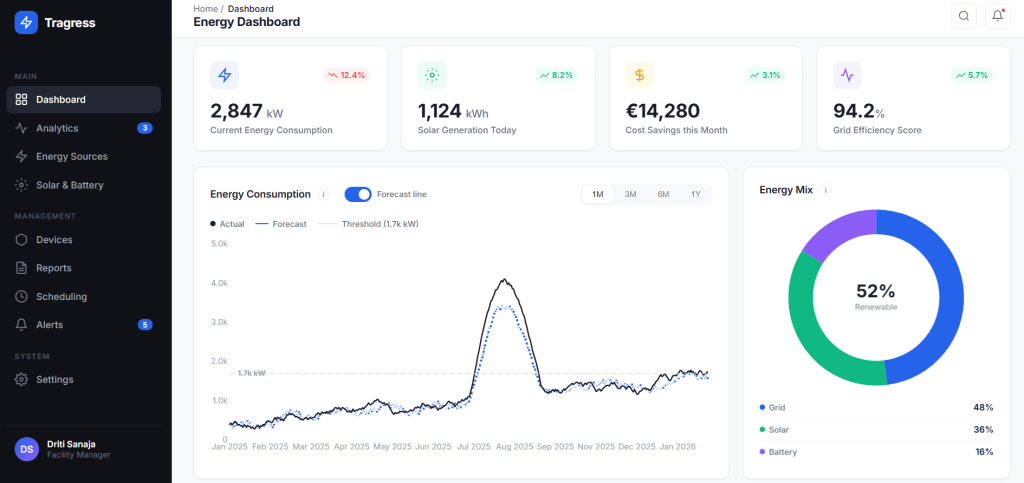Click the grid efficiency pulse icon
This screenshot has height=483, width=1024.
point(847,75)
